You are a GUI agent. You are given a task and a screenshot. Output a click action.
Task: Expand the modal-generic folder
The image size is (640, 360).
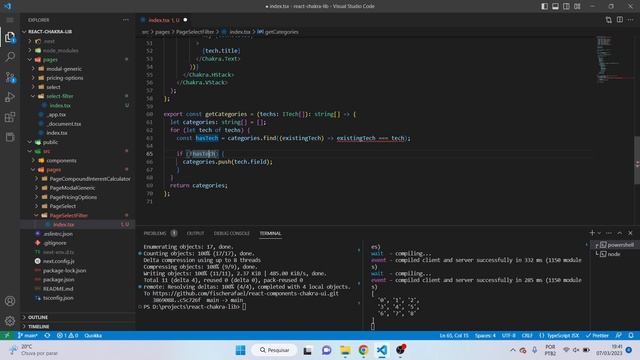click(64, 69)
